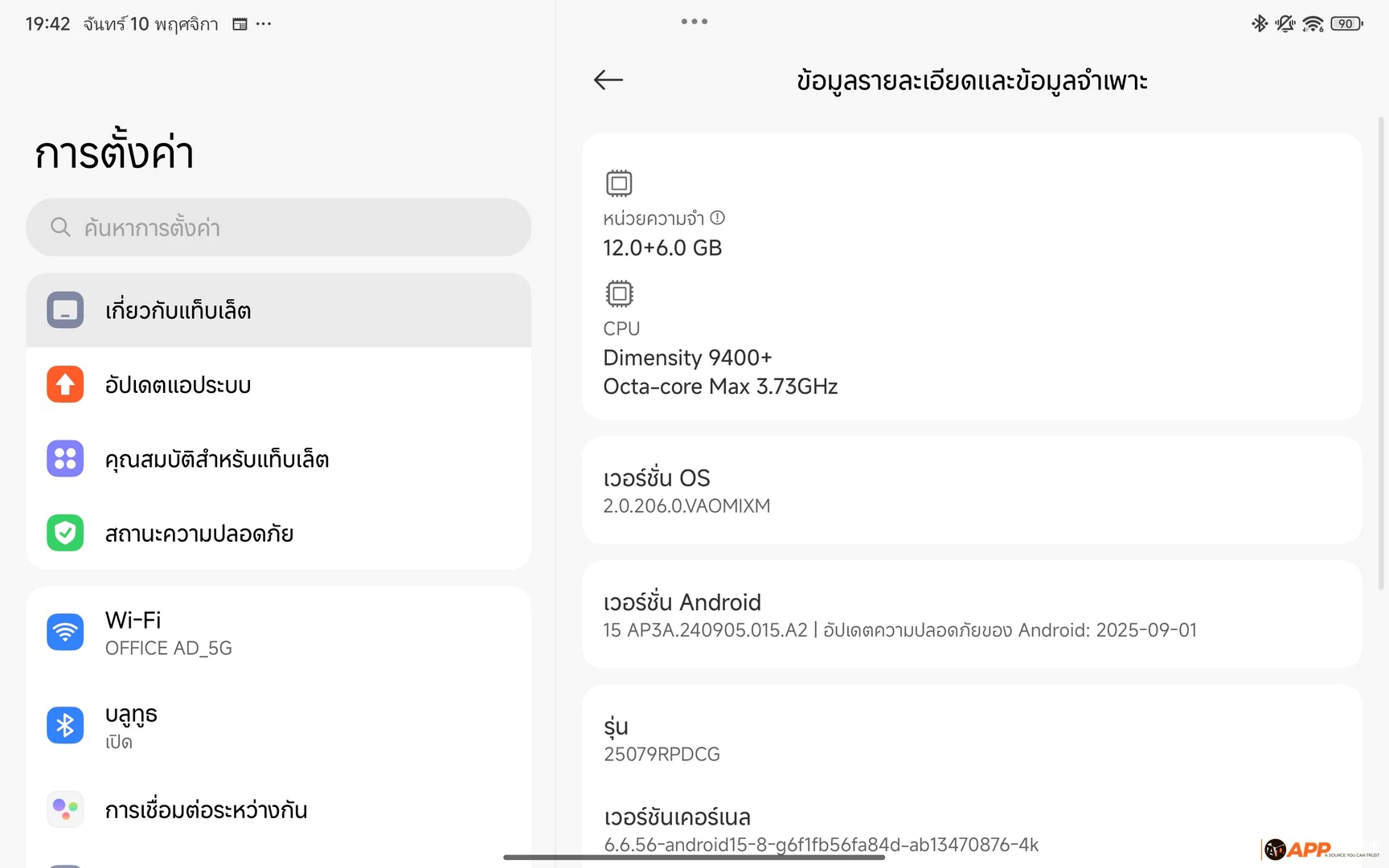1389x868 pixels.
Task: Tap the memory info circle icon
Action: coord(718,218)
